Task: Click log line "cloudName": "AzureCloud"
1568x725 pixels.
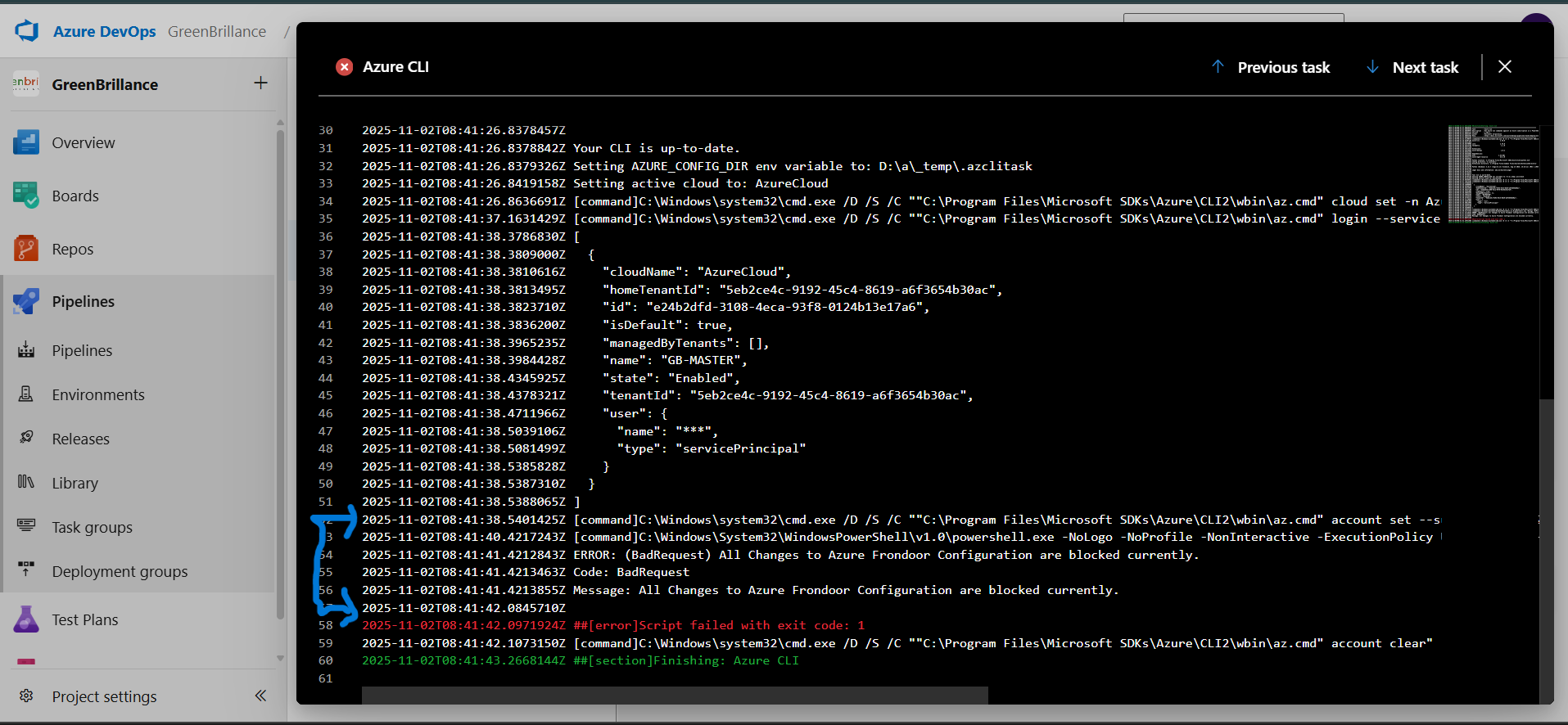Action: (x=697, y=272)
